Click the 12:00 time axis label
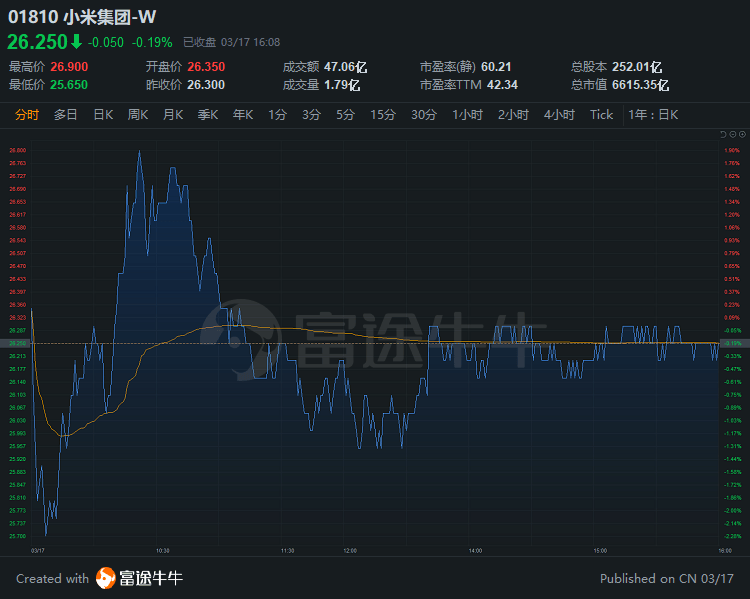The width and height of the screenshot is (750, 599). coord(350,551)
